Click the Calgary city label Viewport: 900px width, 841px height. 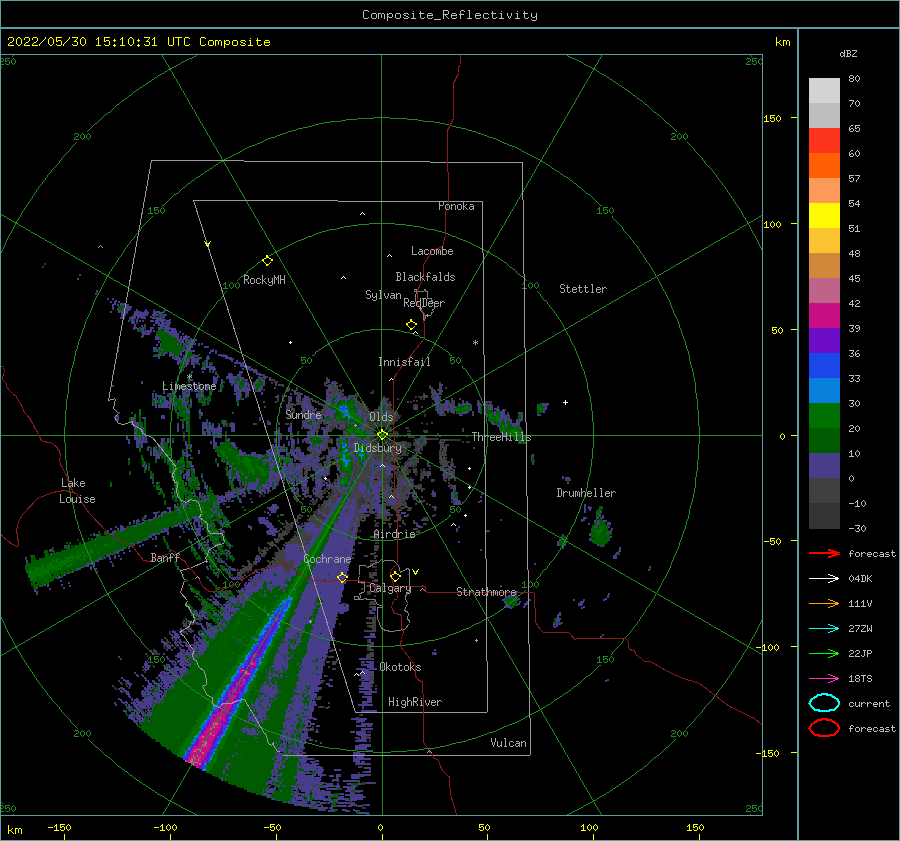(390, 588)
